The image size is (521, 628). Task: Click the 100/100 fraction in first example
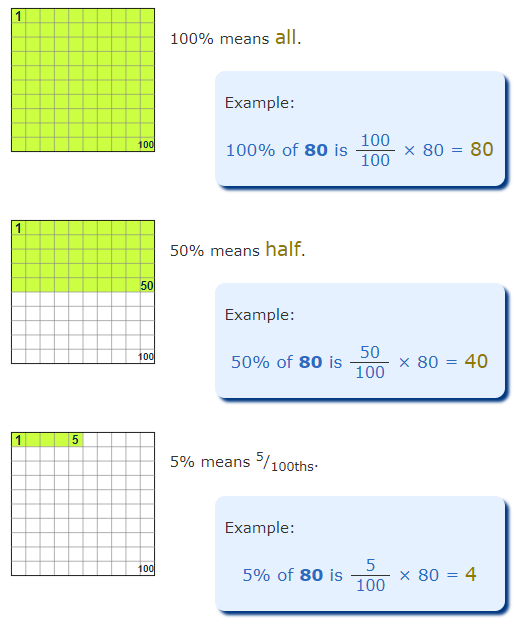coord(375,150)
